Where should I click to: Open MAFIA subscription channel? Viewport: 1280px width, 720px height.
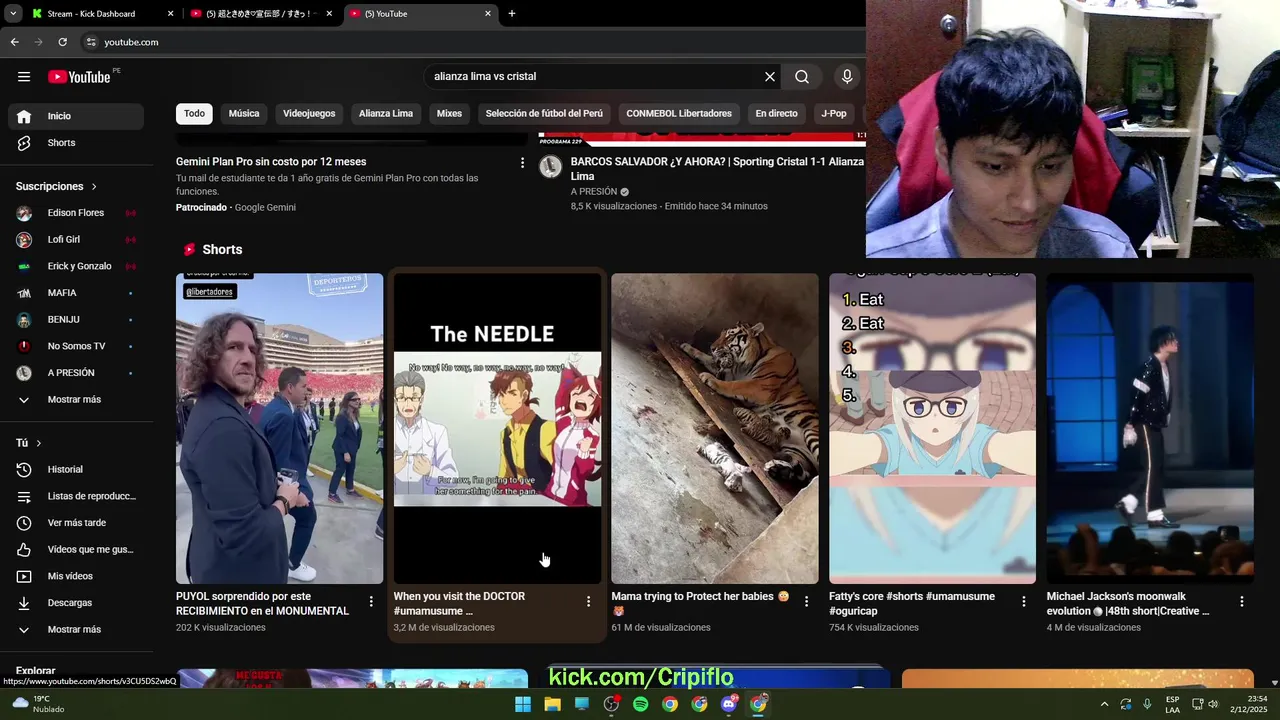coord(76,293)
